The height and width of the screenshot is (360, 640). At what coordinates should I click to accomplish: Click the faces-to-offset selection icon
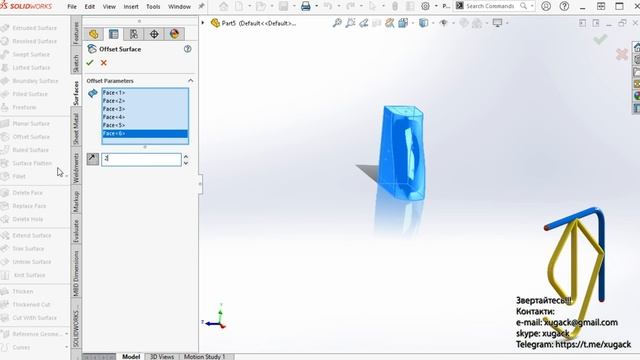tap(93, 93)
